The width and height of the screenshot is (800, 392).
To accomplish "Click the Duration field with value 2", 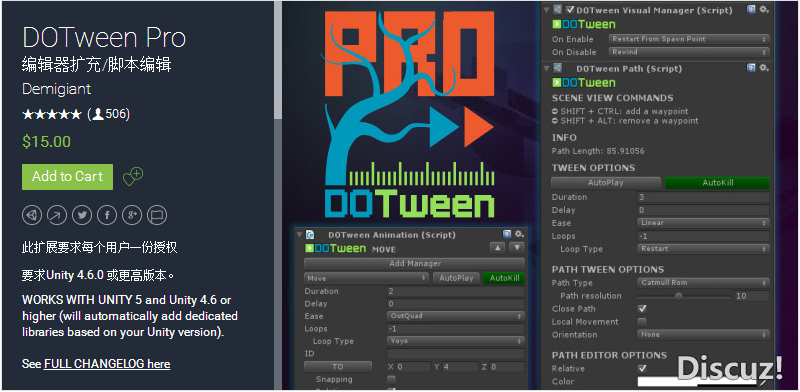I will click(x=456, y=291).
